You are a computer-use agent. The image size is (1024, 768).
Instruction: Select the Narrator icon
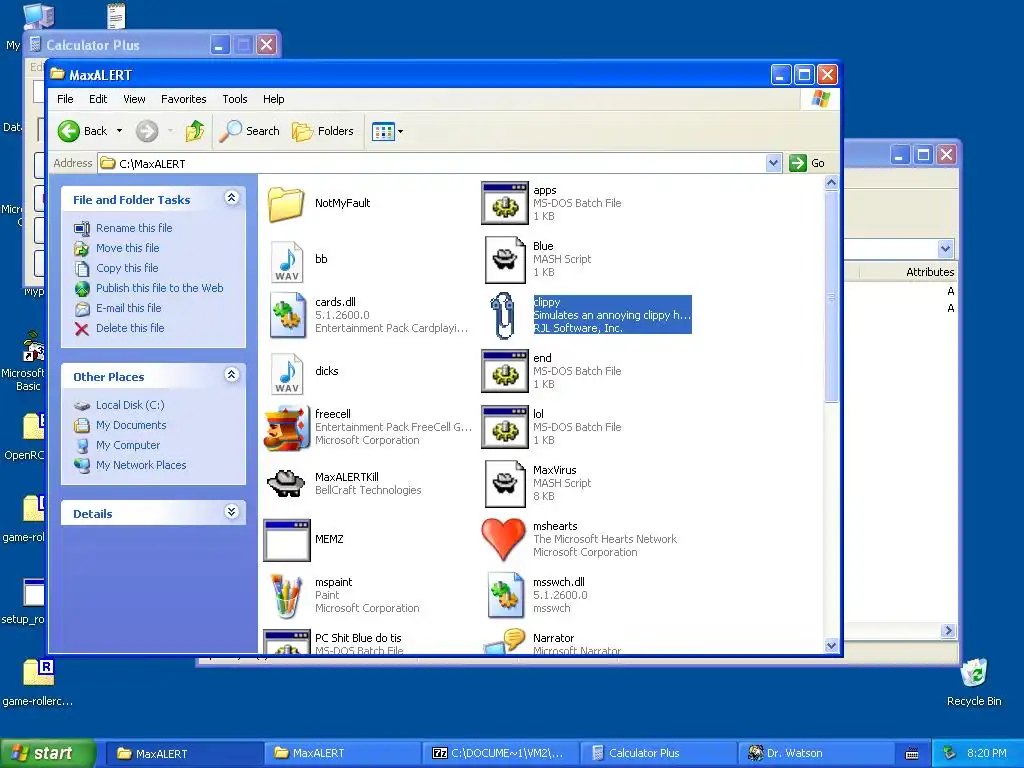pyautogui.click(x=505, y=641)
